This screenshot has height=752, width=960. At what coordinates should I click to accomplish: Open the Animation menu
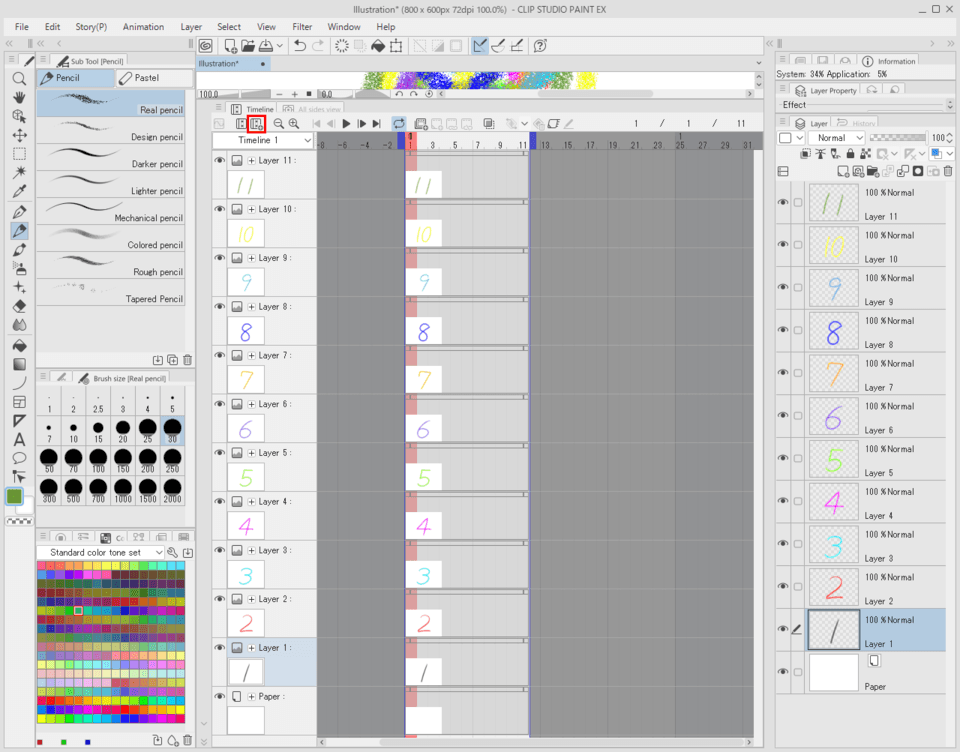(x=143, y=27)
